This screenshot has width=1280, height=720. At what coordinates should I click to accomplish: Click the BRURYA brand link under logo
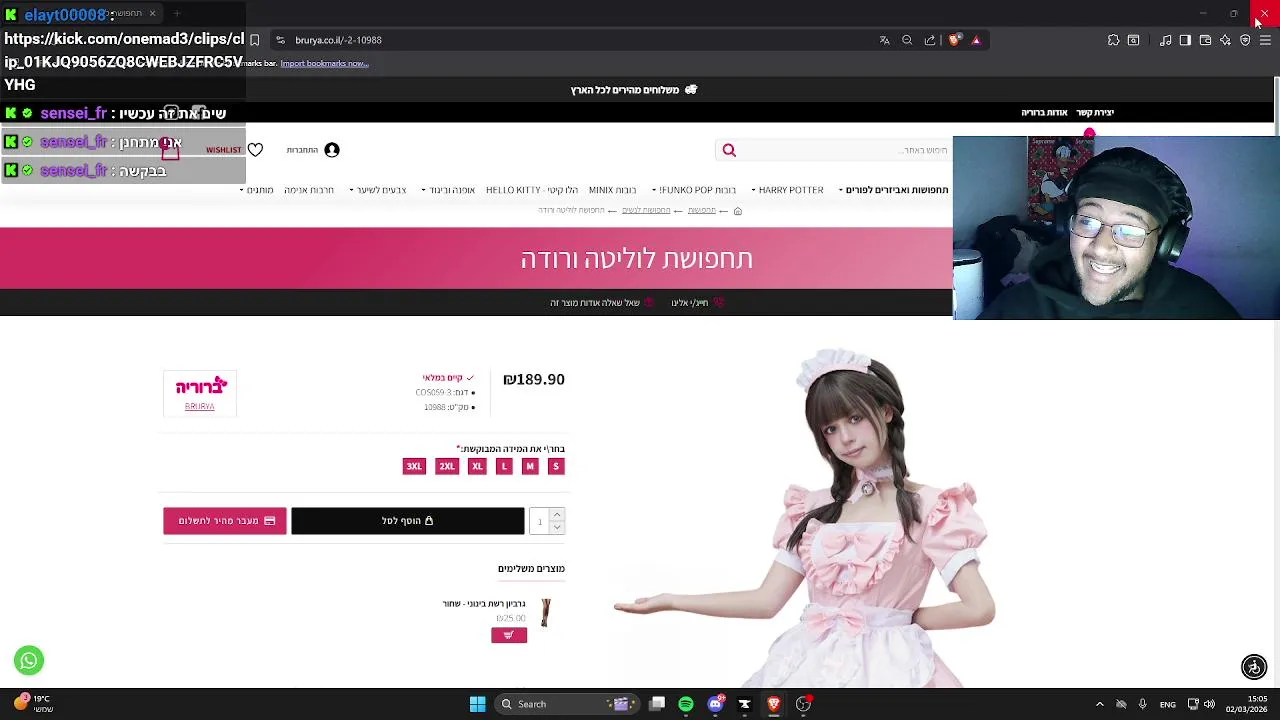coord(199,407)
